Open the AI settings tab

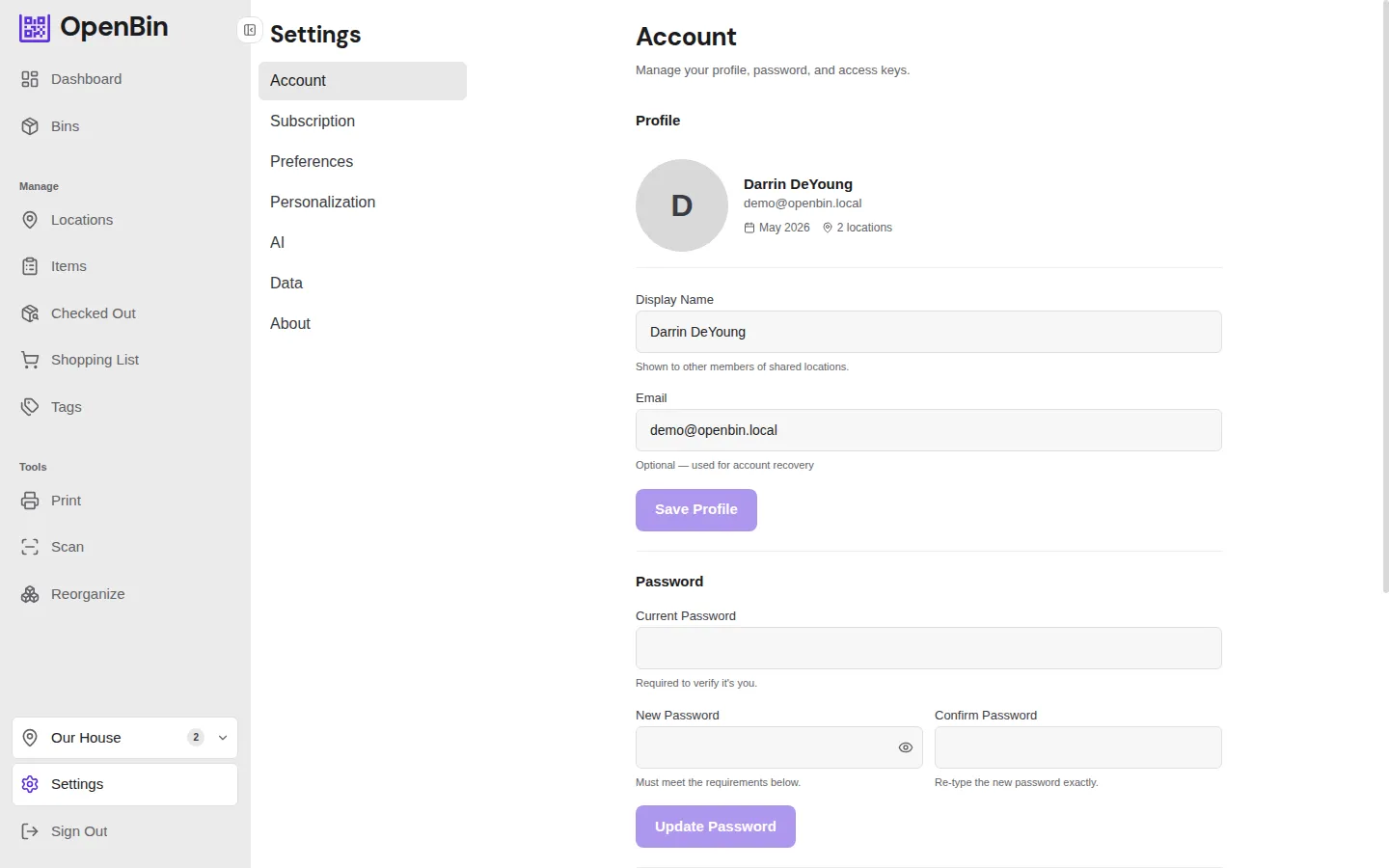pos(363,243)
